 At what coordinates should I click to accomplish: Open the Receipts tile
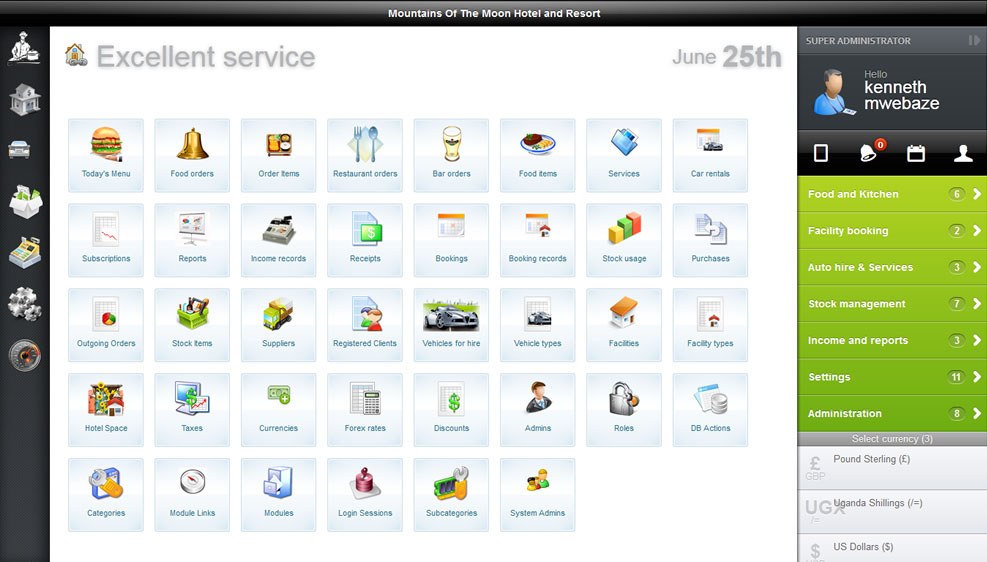(365, 240)
